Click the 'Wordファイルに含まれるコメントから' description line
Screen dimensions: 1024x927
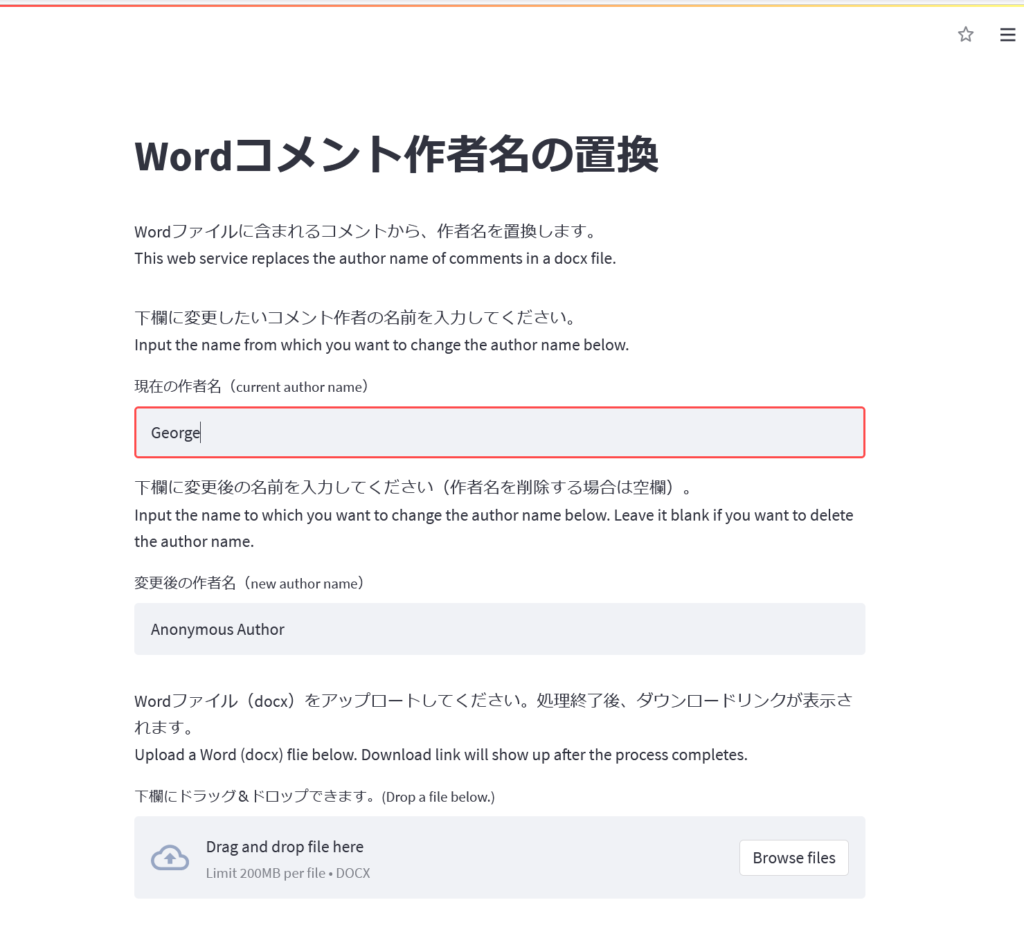365,232
